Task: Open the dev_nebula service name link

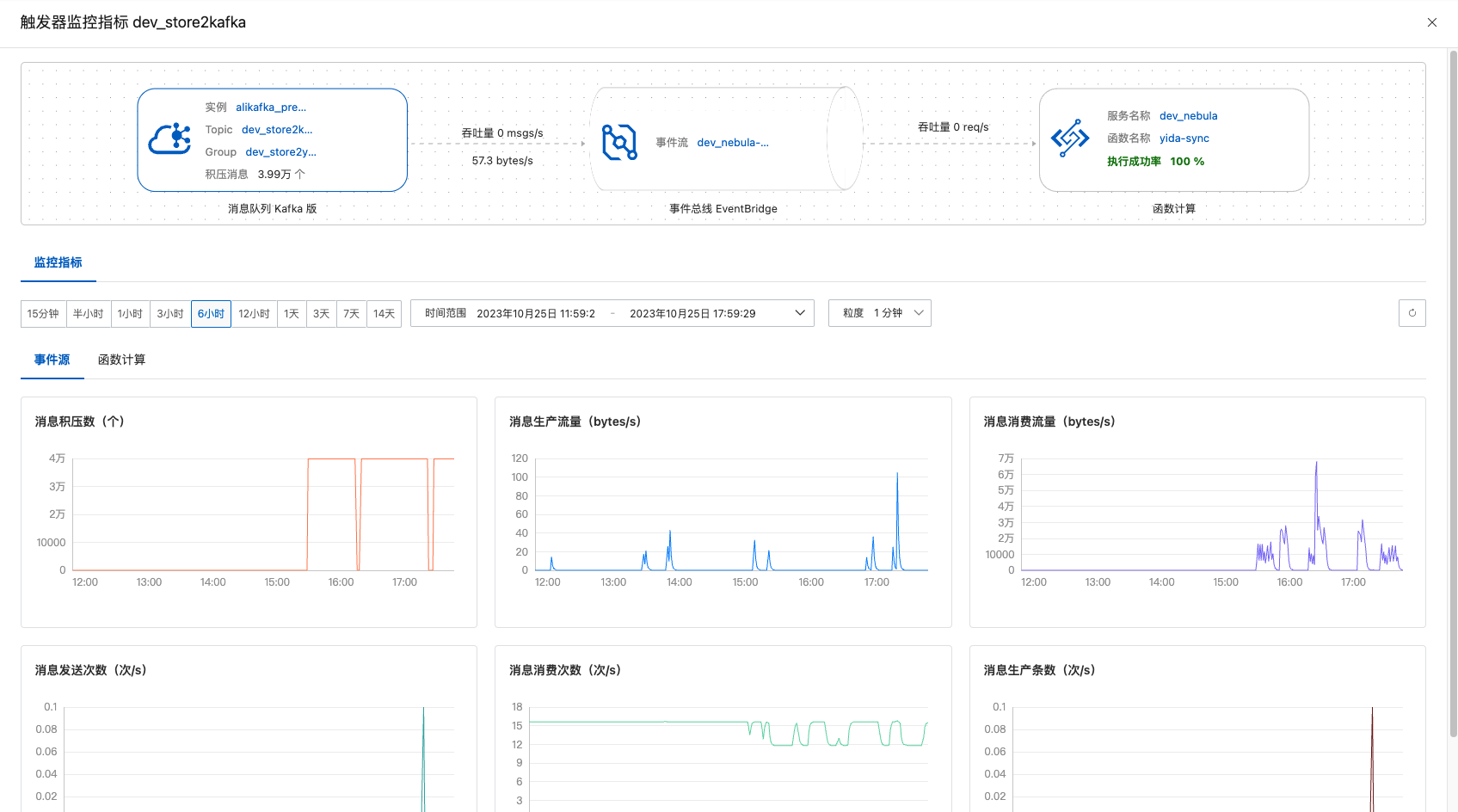Action: point(1189,116)
